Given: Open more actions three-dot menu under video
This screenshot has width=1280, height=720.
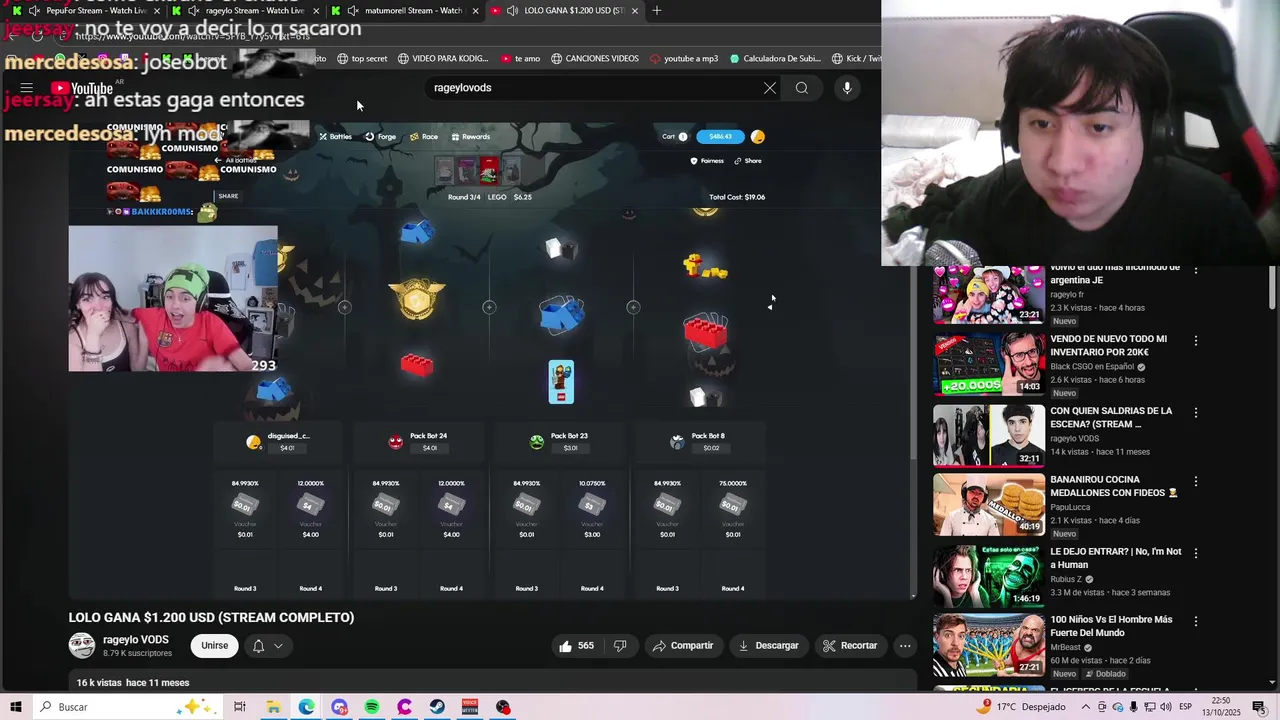Looking at the screenshot, I should coord(905,646).
